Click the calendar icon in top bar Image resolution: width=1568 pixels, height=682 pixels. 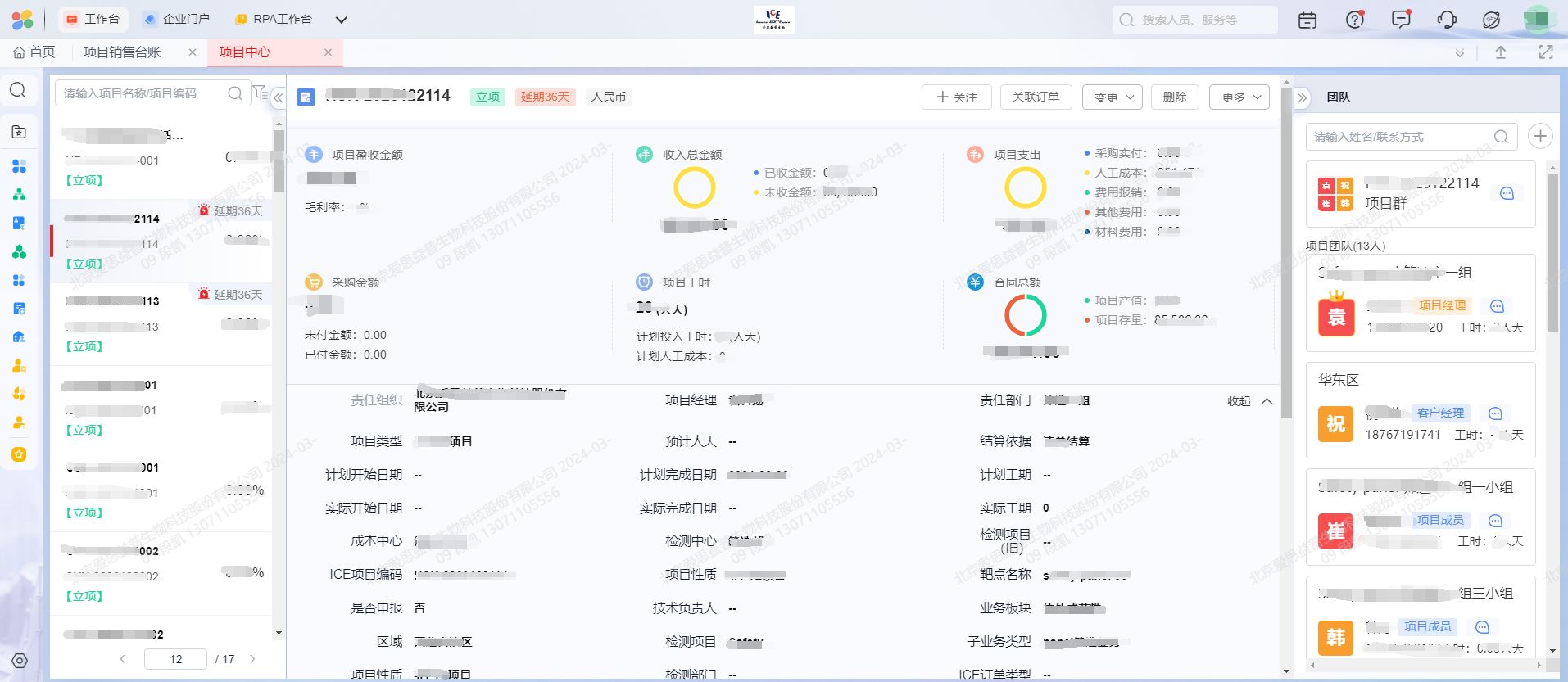pyautogui.click(x=1307, y=20)
